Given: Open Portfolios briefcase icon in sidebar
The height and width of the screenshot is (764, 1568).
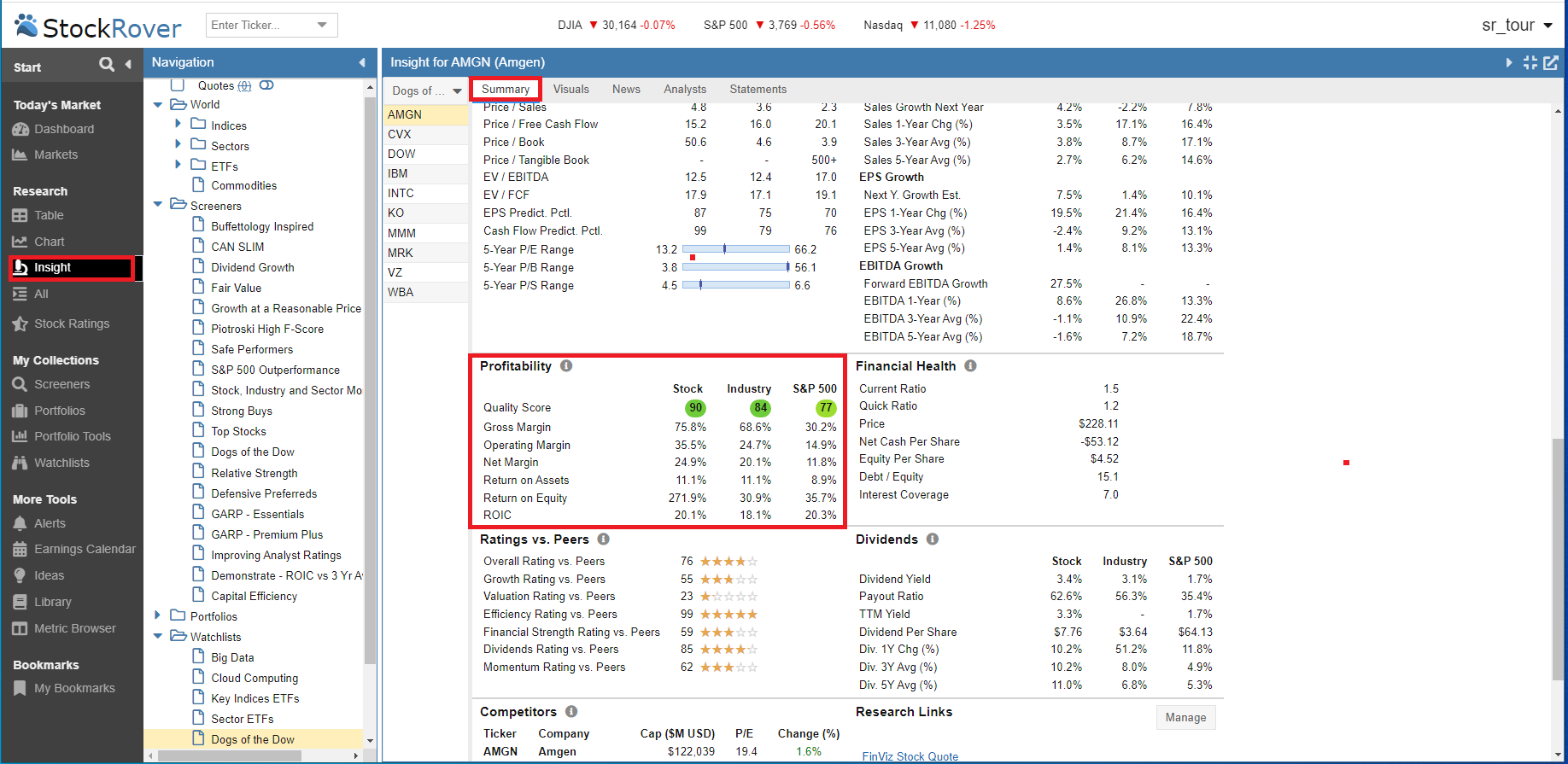Looking at the screenshot, I should (x=20, y=411).
